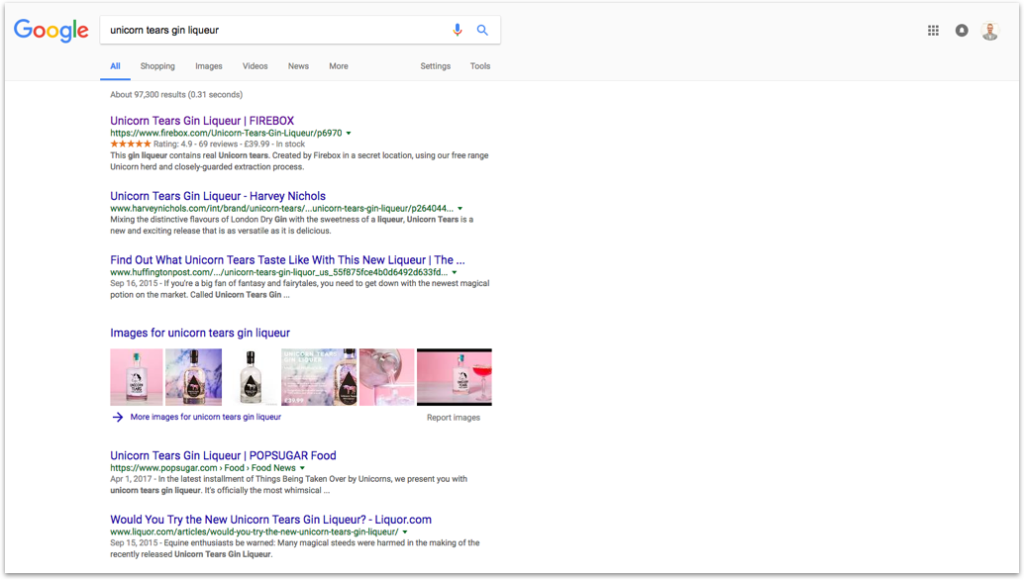Click the magnifying glass search button

pos(482,30)
